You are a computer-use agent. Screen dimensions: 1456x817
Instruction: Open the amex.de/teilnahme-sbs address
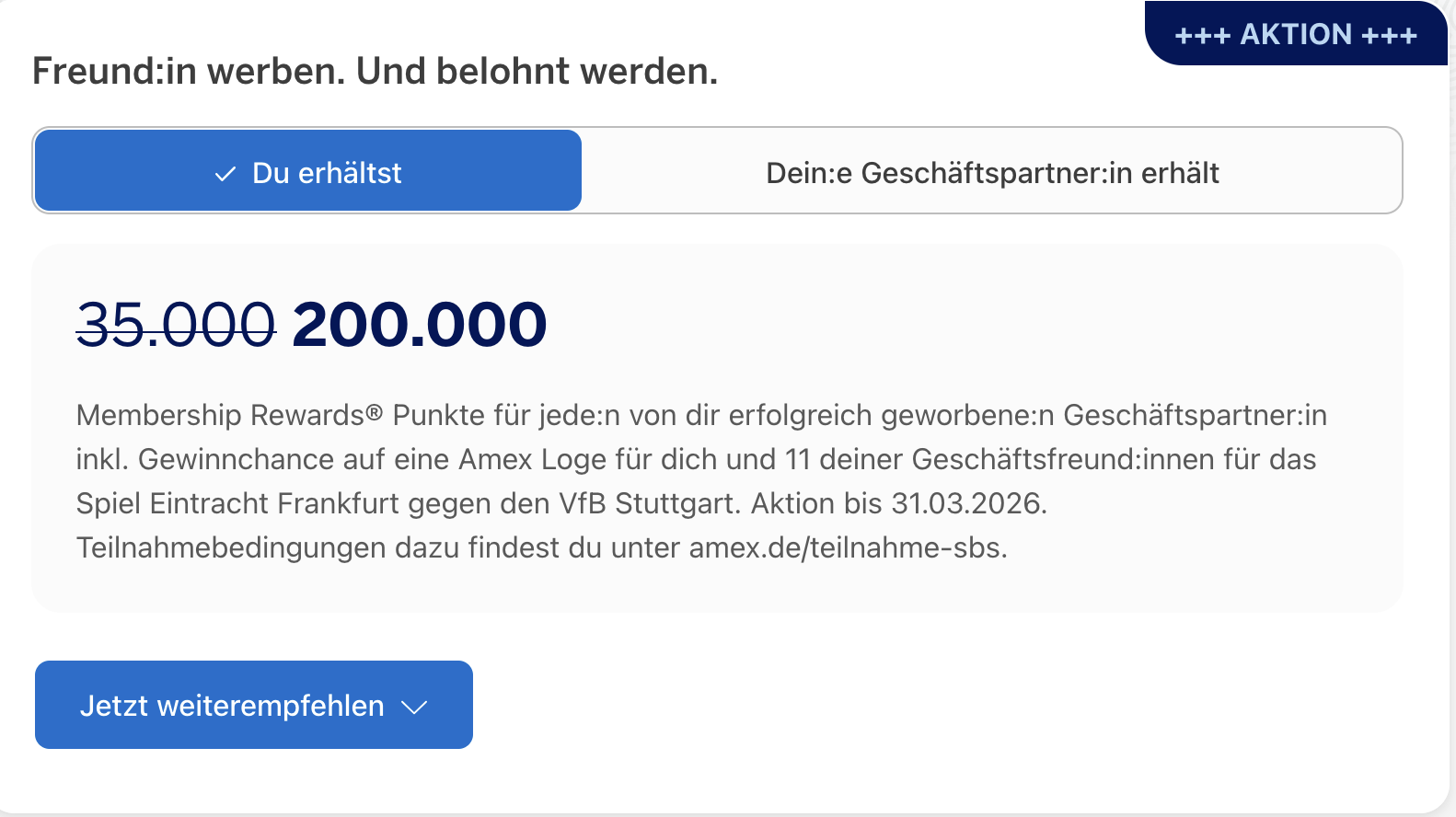(x=846, y=547)
